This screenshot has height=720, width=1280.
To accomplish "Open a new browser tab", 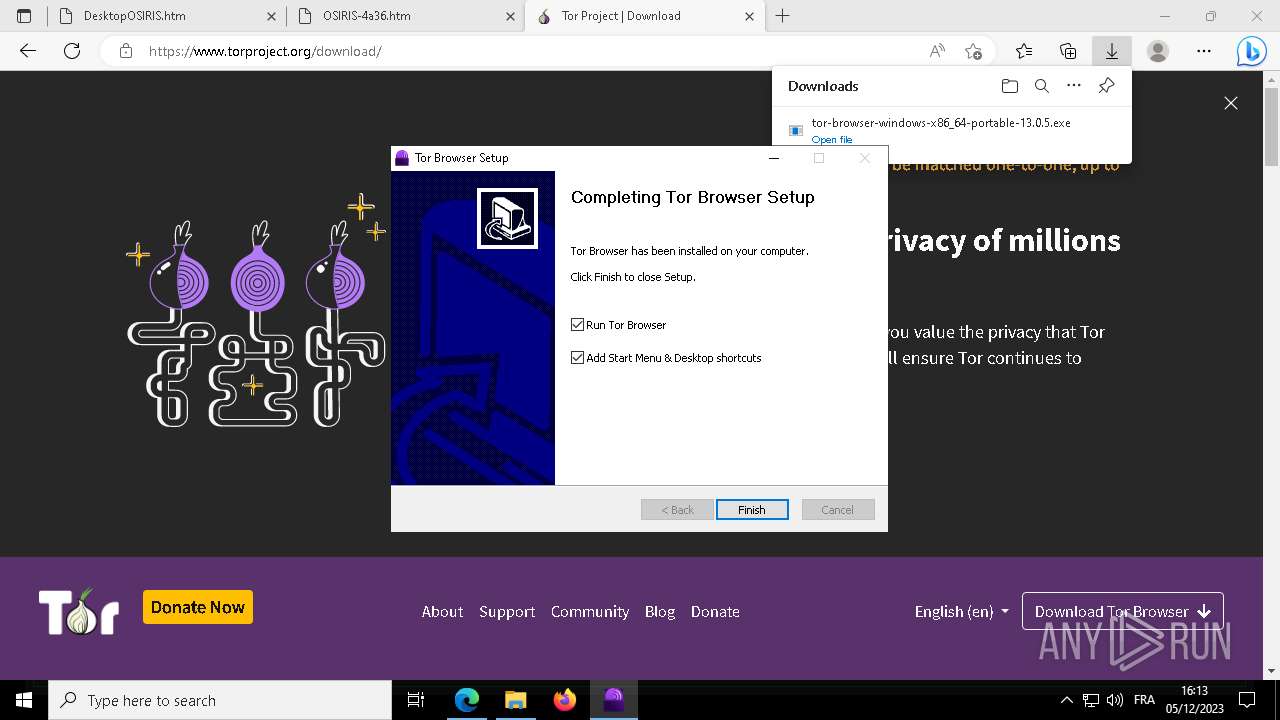I will pyautogui.click(x=783, y=16).
